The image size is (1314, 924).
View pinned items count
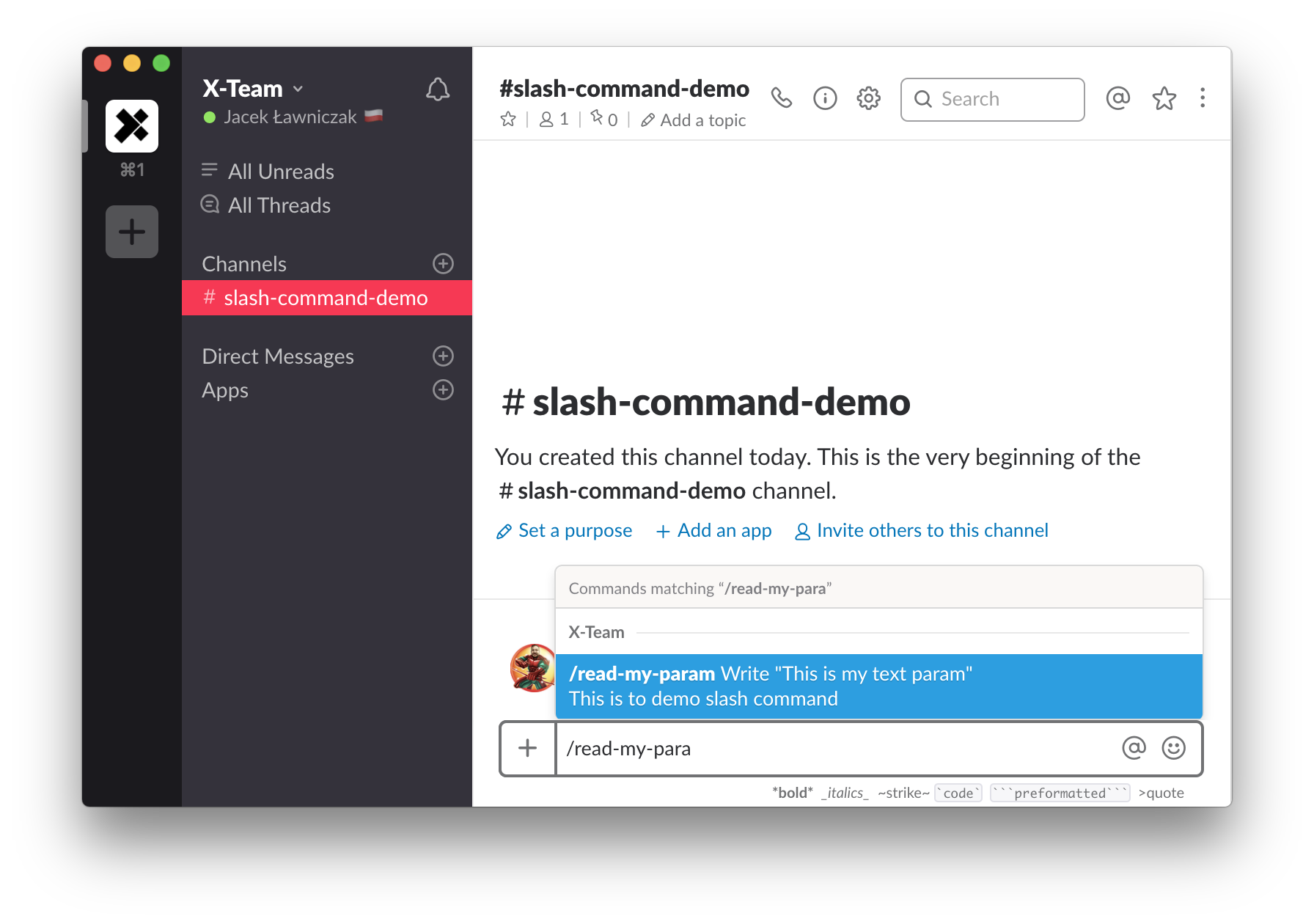click(x=604, y=119)
